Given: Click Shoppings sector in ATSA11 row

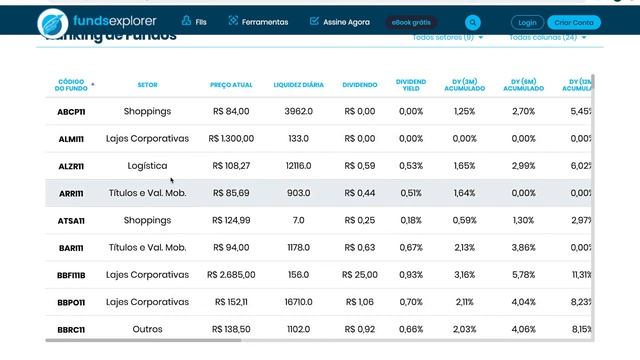Looking at the screenshot, I should point(147,220).
